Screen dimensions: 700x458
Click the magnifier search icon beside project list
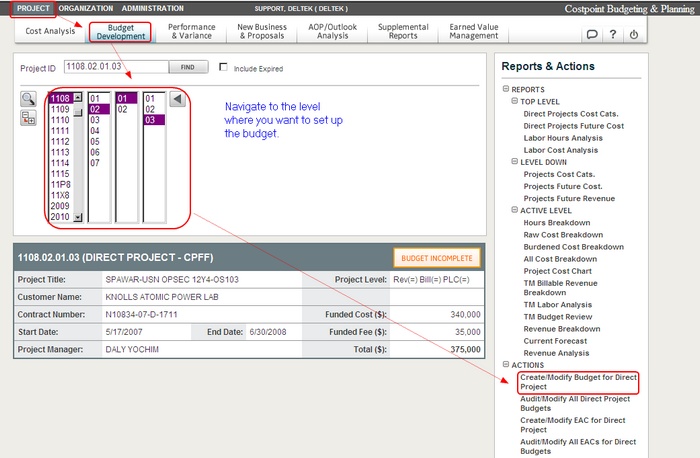tap(28, 99)
